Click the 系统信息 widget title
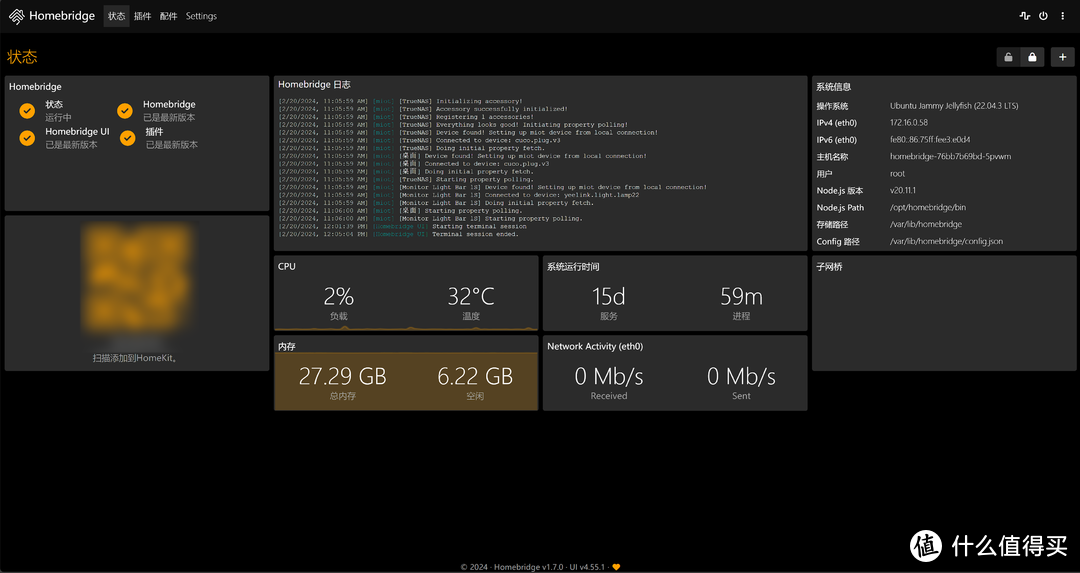 [833, 87]
